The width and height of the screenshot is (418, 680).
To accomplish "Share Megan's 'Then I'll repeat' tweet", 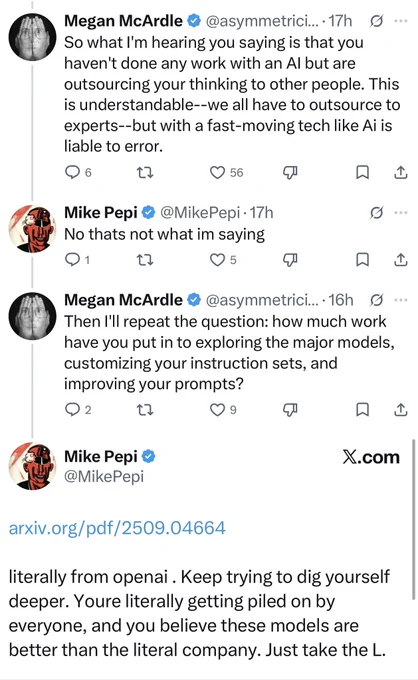I will tap(401, 410).
